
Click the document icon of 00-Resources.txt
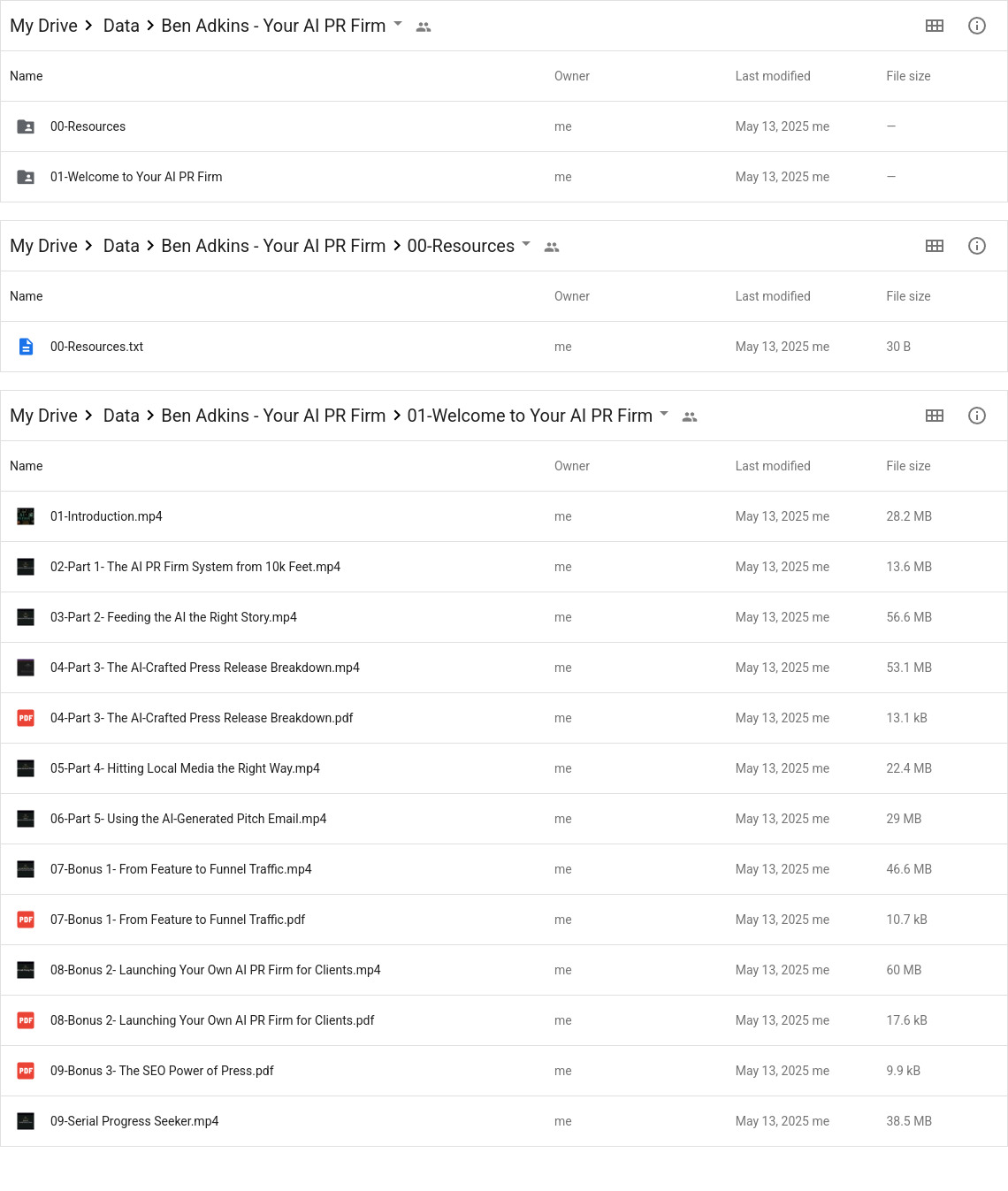tap(26, 347)
